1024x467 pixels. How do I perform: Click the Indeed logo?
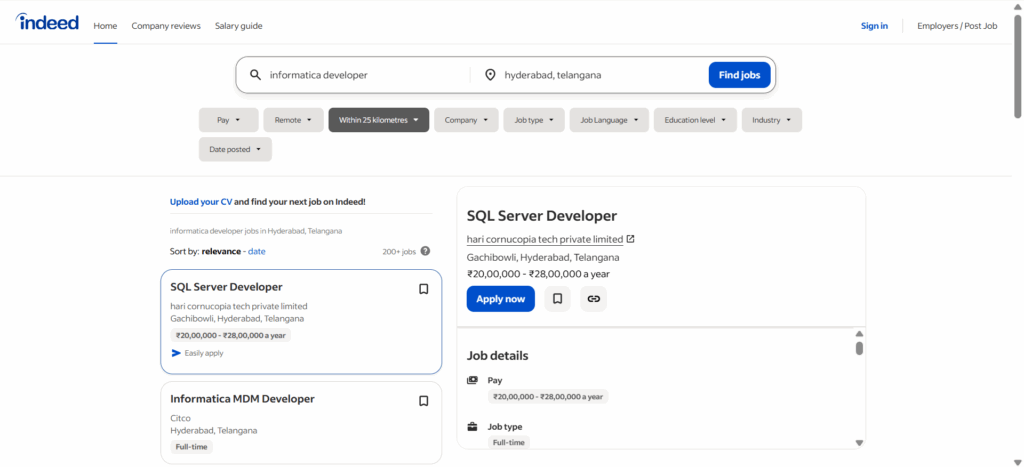[x=47, y=23]
